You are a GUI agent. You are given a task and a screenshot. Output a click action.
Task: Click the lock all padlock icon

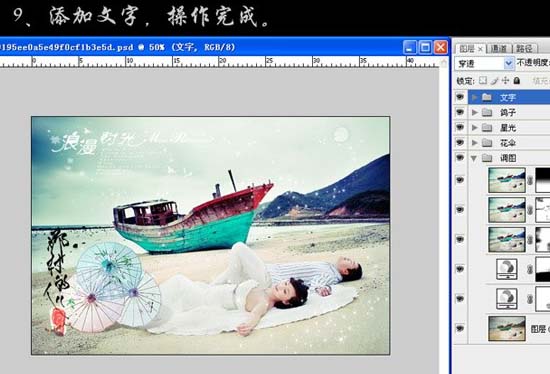point(517,80)
